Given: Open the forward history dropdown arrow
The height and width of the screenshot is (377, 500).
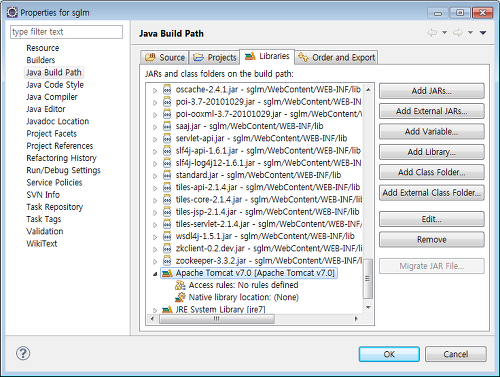Looking at the screenshot, I should [470, 33].
